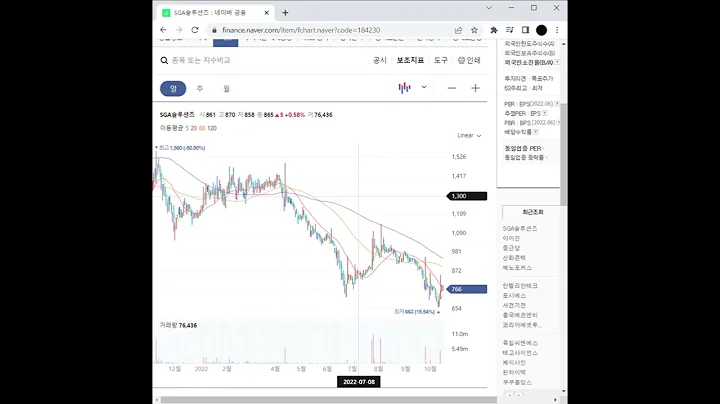Toggle Chrome side panel icon
This screenshot has width=720, height=404.
click(x=525, y=30)
